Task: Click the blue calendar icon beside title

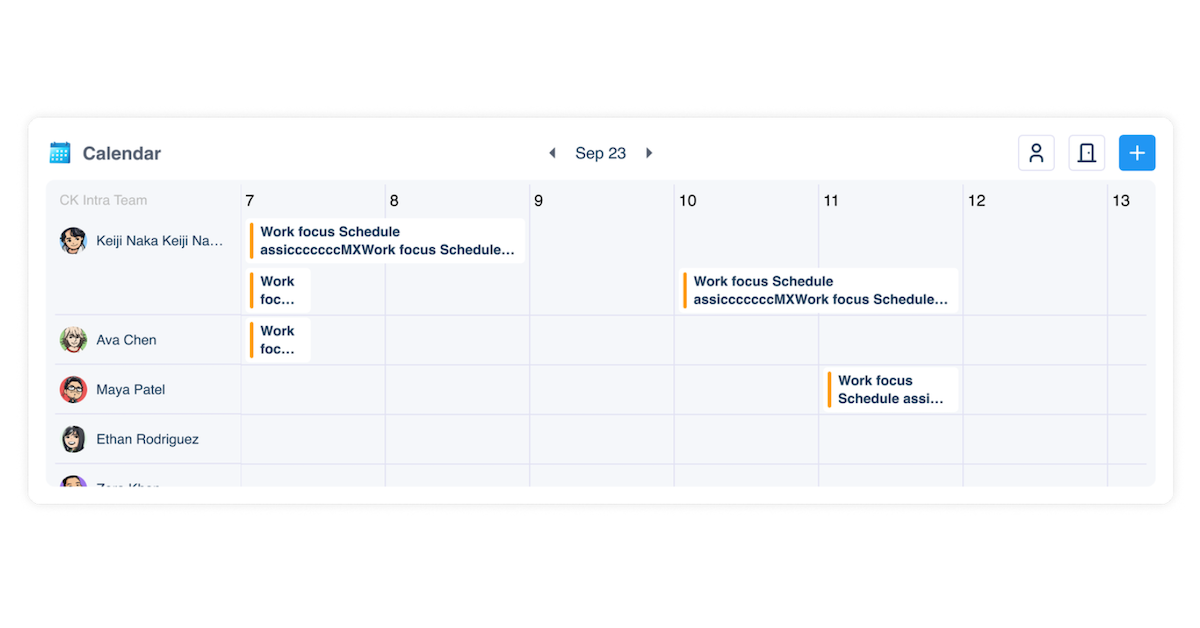Action: point(60,153)
